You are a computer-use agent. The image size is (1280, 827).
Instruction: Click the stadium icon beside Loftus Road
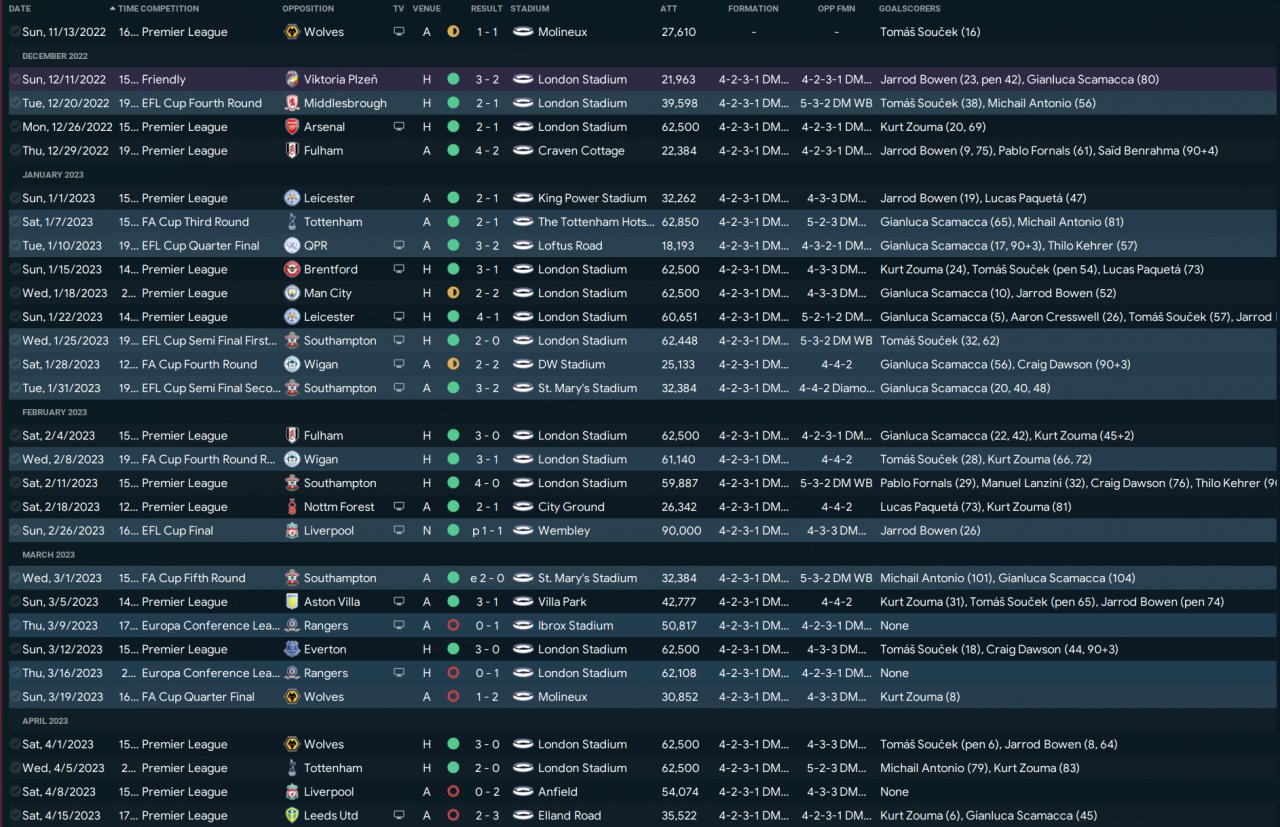click(x=522, y=246)
